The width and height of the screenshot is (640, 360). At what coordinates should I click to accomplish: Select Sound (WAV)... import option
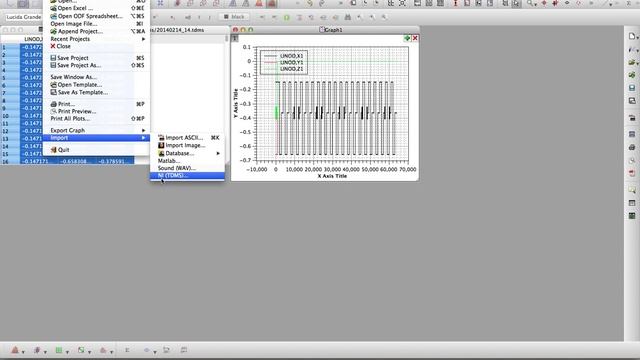coord(187,168)
